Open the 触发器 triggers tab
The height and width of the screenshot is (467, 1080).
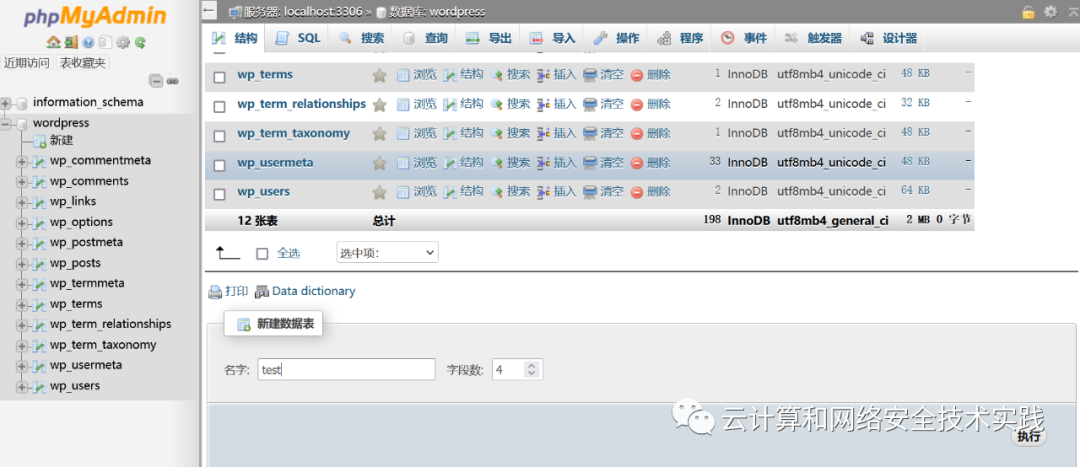(x=813, y=38)
